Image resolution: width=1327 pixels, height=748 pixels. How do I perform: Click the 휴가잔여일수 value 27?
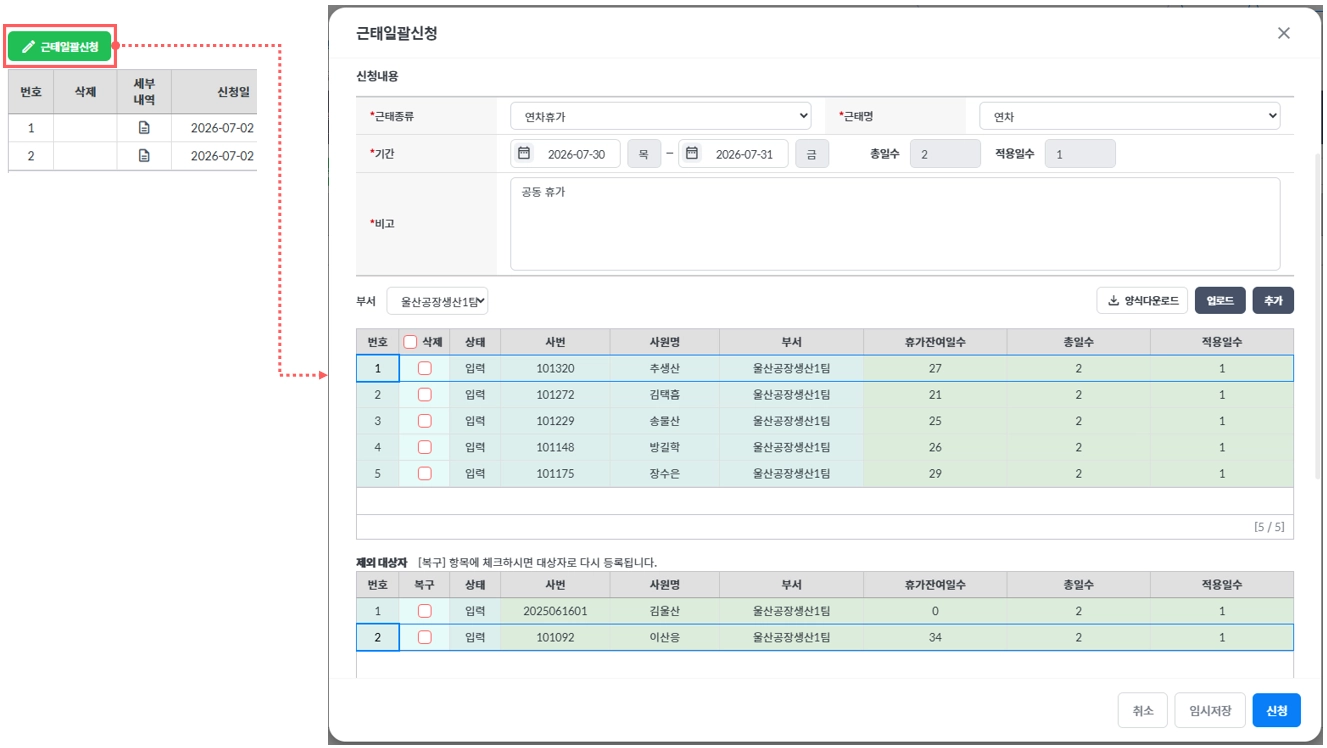tap(935, 368)
